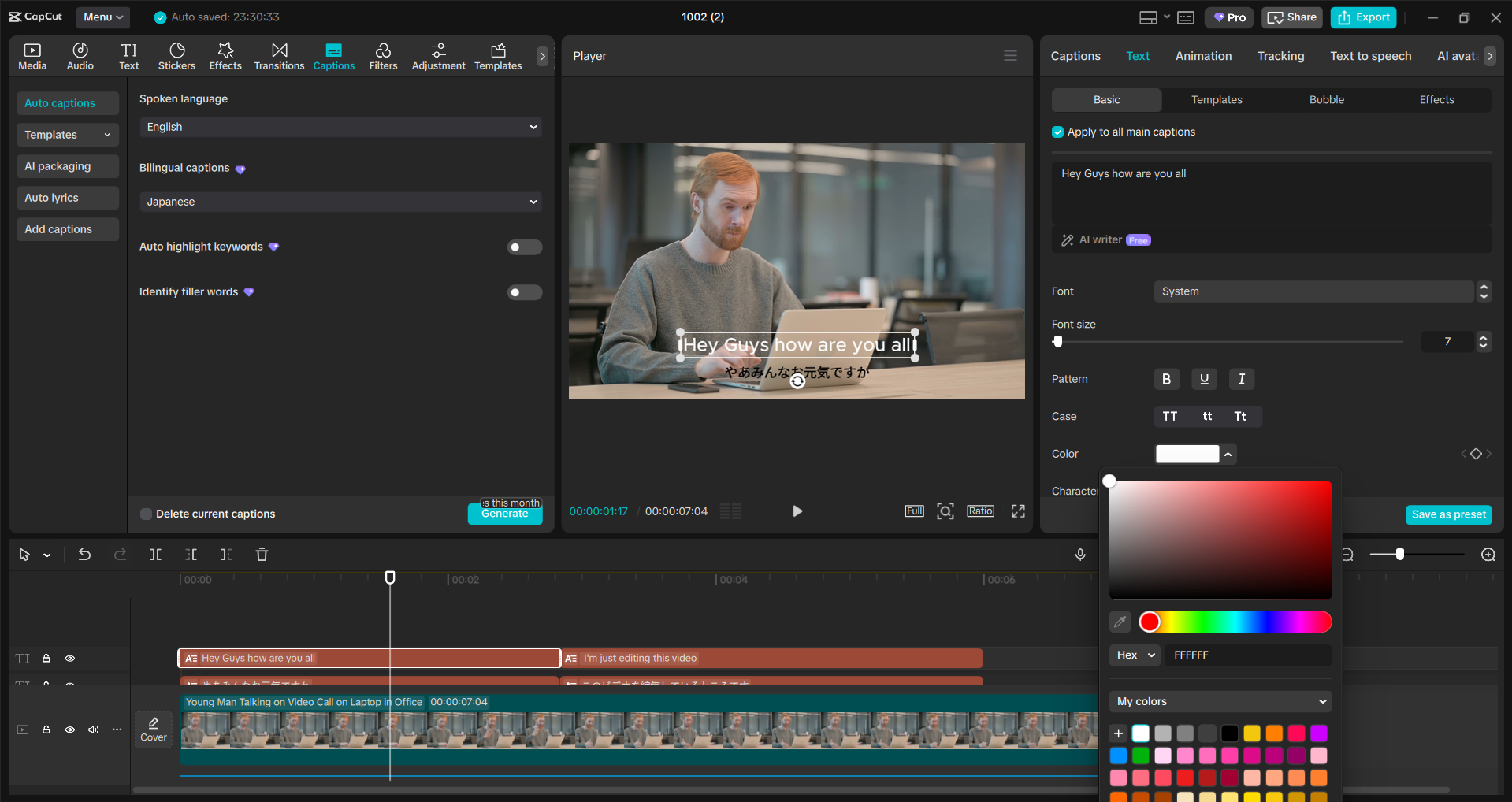Click the Share button
1512x802 pixels.
1292,17
